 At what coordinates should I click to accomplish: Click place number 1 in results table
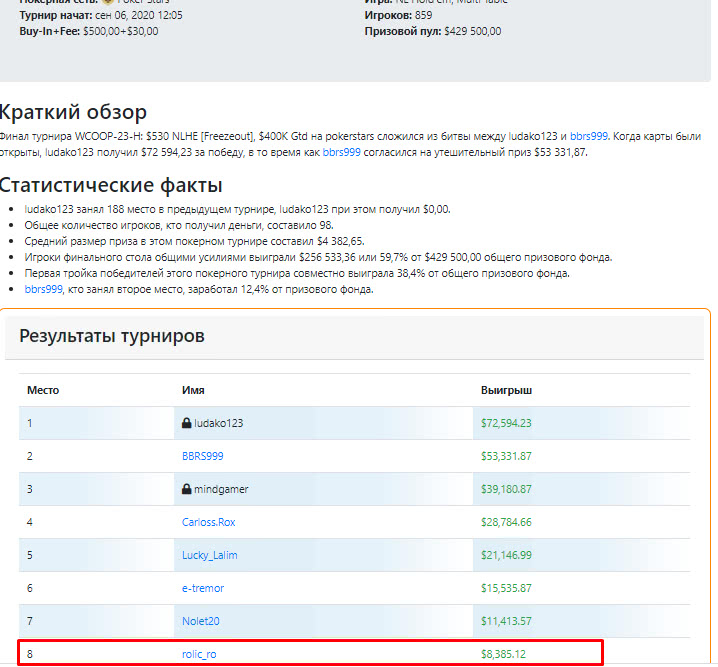pos(30,423)
